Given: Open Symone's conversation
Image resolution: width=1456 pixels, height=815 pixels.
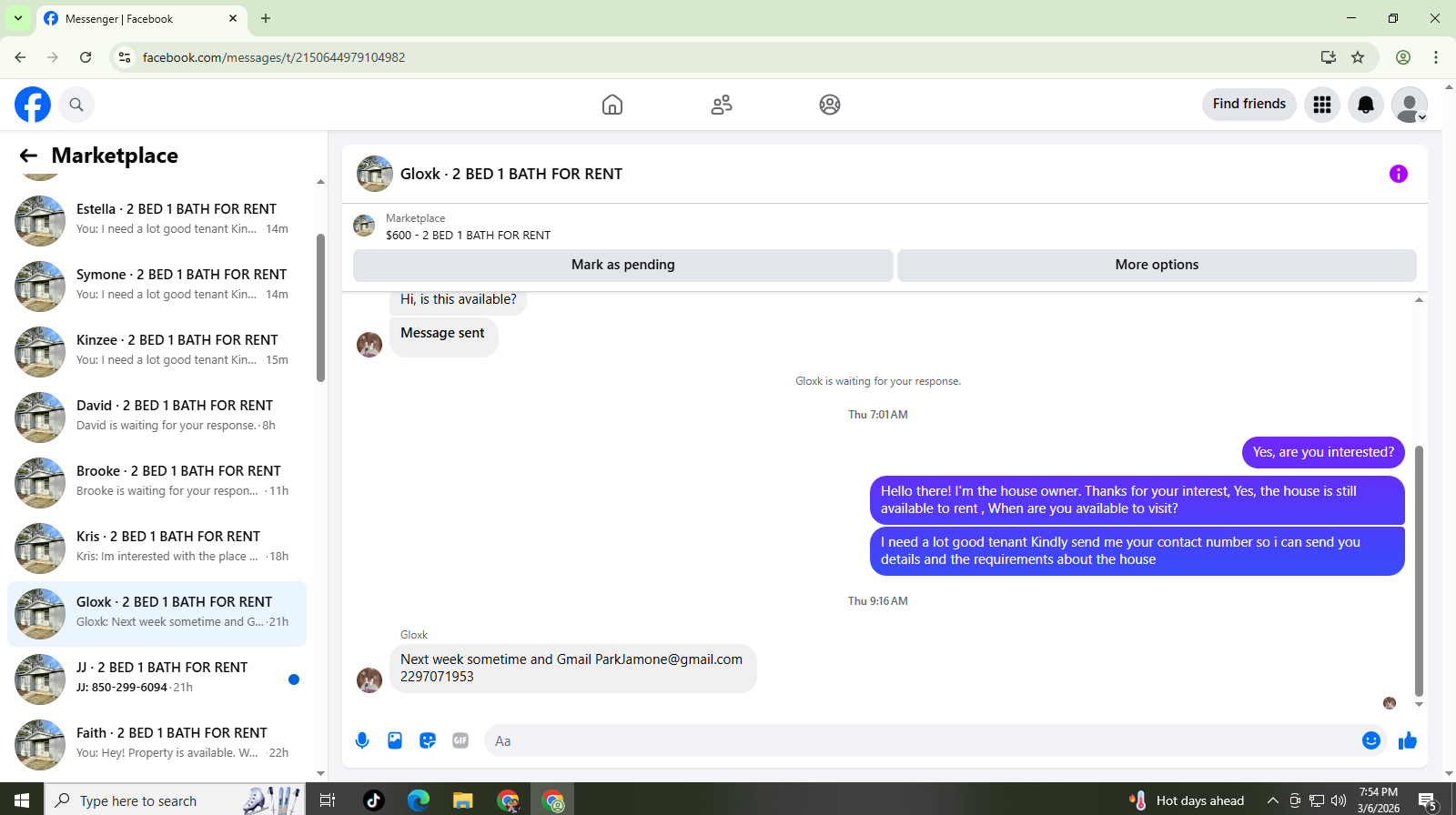Looking at the screenshot, I should tap(157, 287).
